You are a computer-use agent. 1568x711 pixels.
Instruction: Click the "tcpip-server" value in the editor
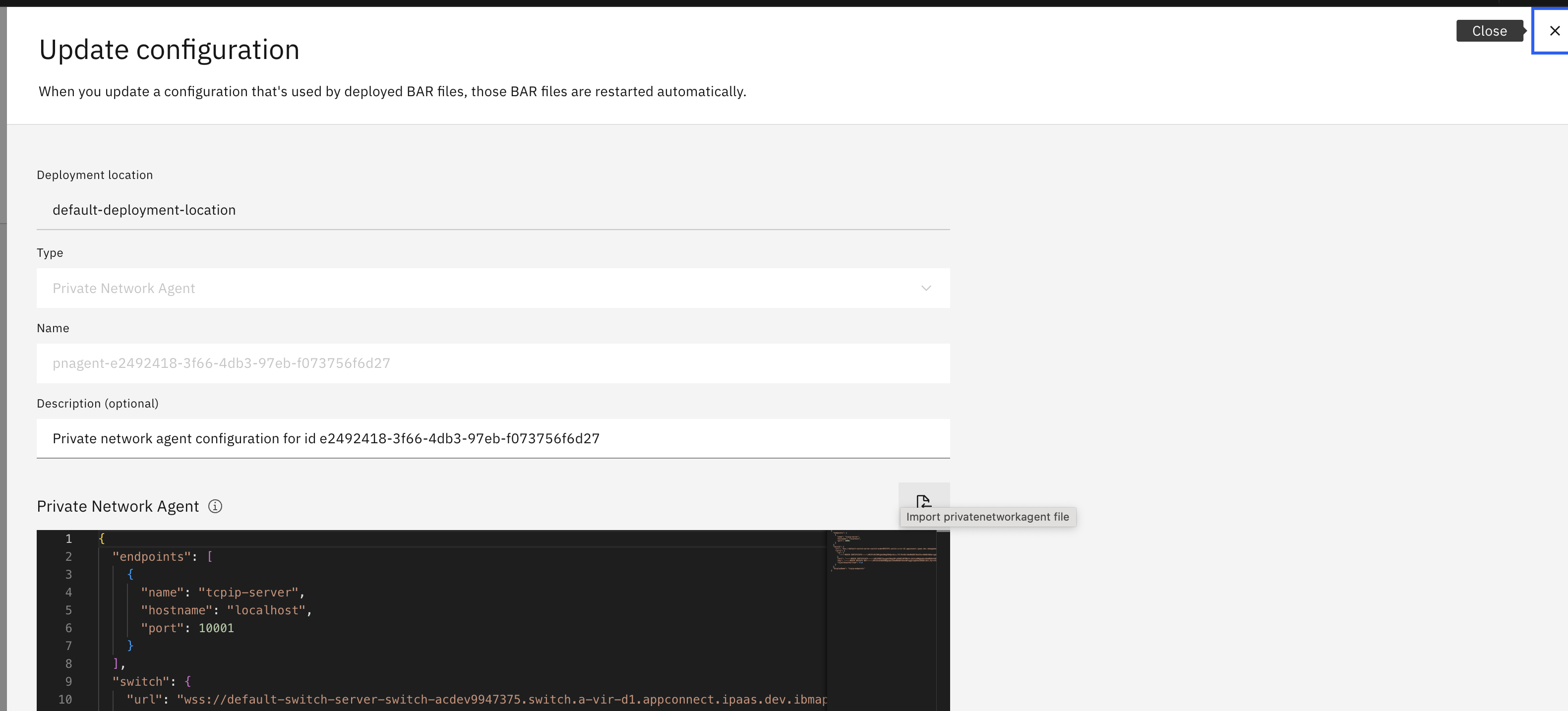[248, 592]
